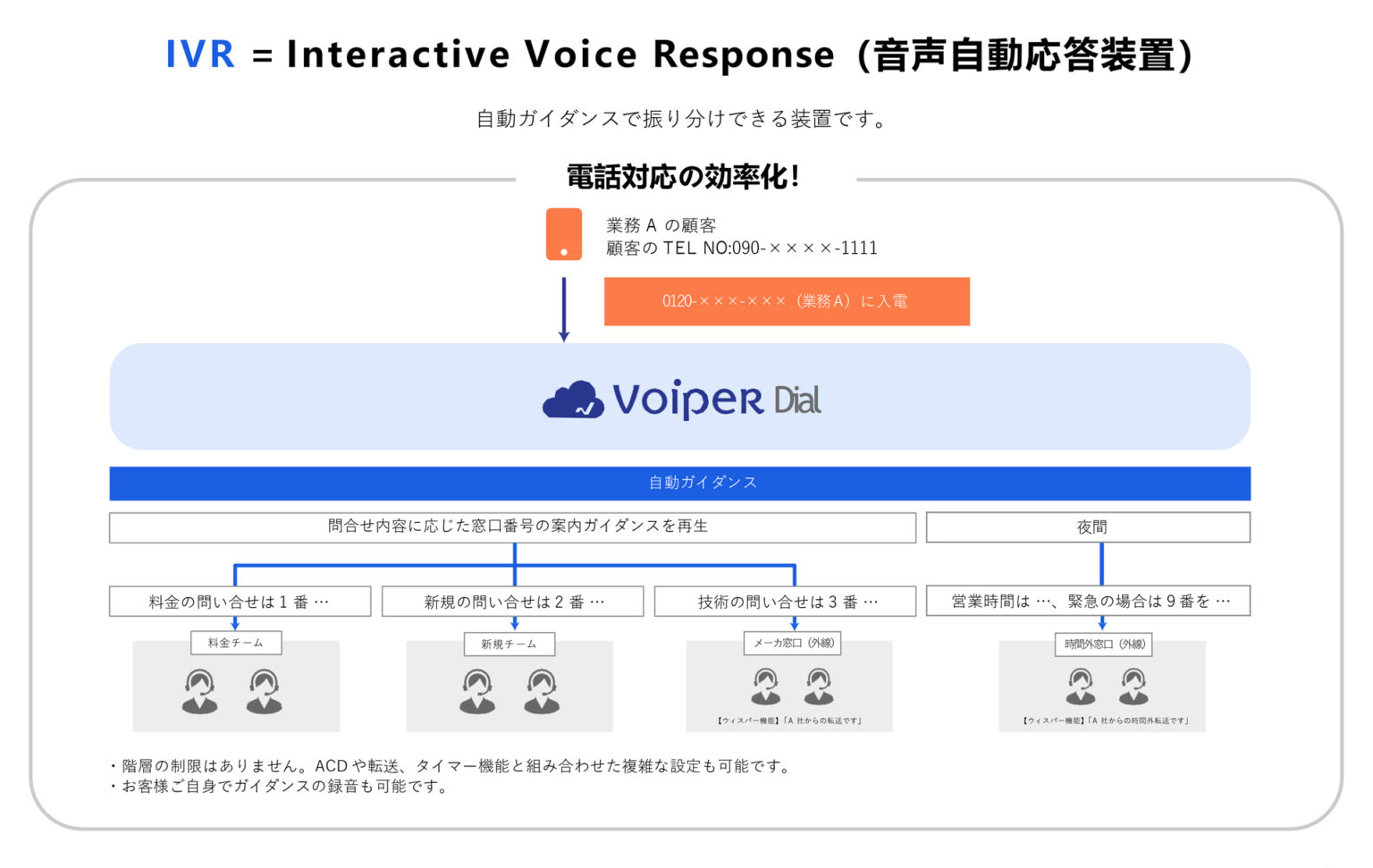Click the 料金チーム label
Screen dimensions: 1373x868
click(236, 643)
